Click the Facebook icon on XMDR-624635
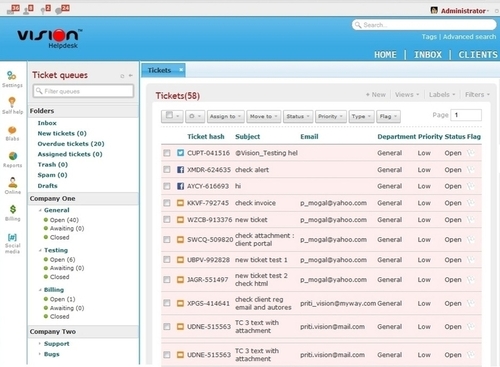This screenshot has width=500, height=367. [x=180, y=170]
